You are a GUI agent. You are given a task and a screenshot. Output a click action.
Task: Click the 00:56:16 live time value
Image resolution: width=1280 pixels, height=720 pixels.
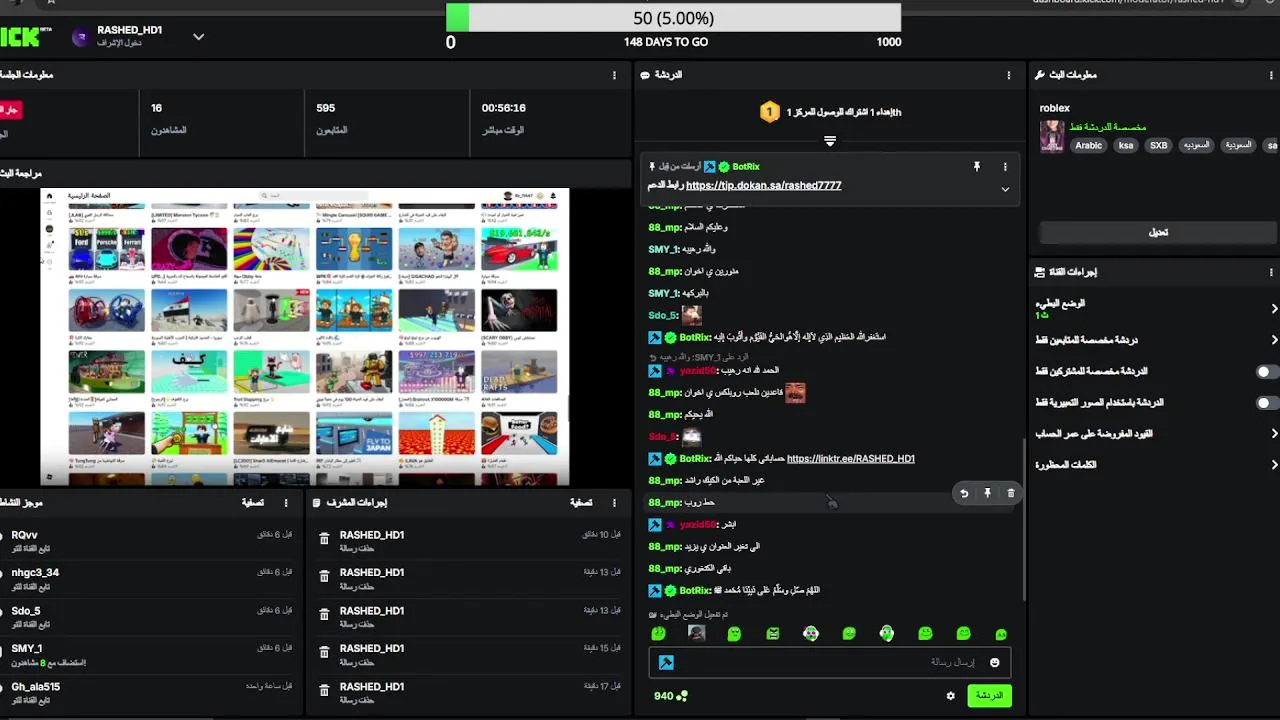pos(504,108)
